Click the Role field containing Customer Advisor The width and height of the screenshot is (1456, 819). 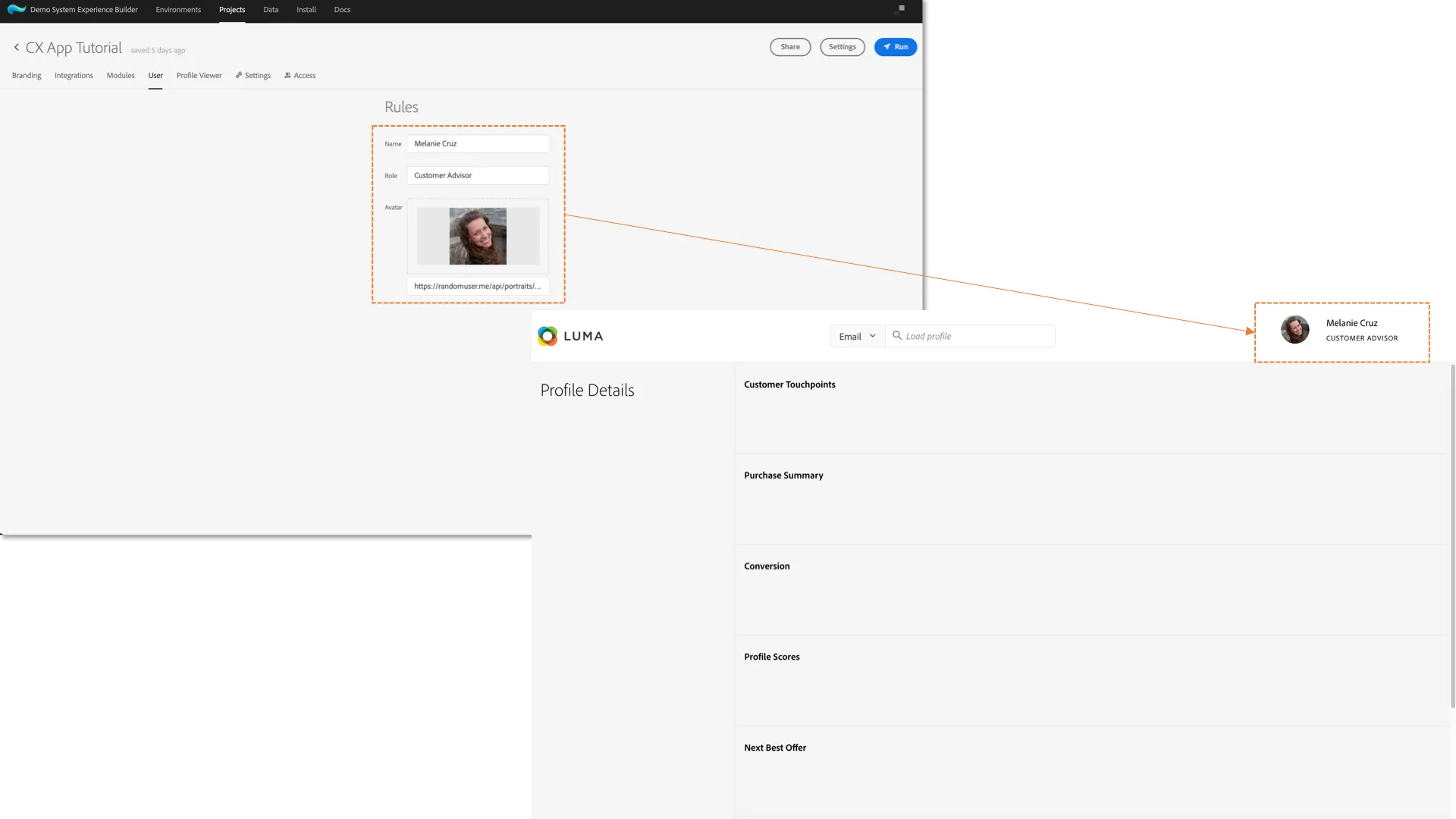478,175
